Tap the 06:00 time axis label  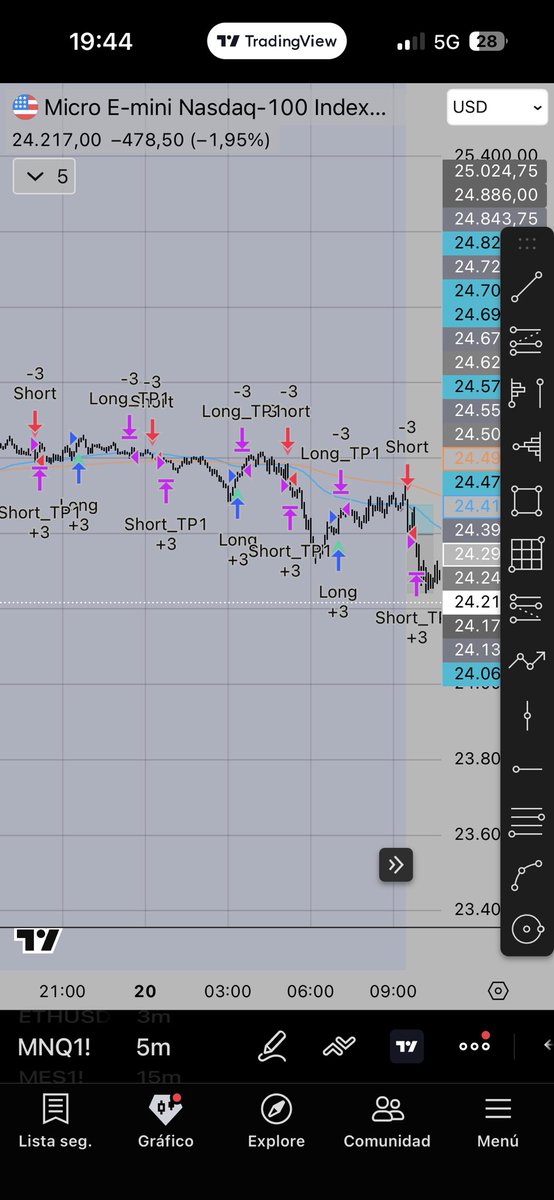[311, 991]
